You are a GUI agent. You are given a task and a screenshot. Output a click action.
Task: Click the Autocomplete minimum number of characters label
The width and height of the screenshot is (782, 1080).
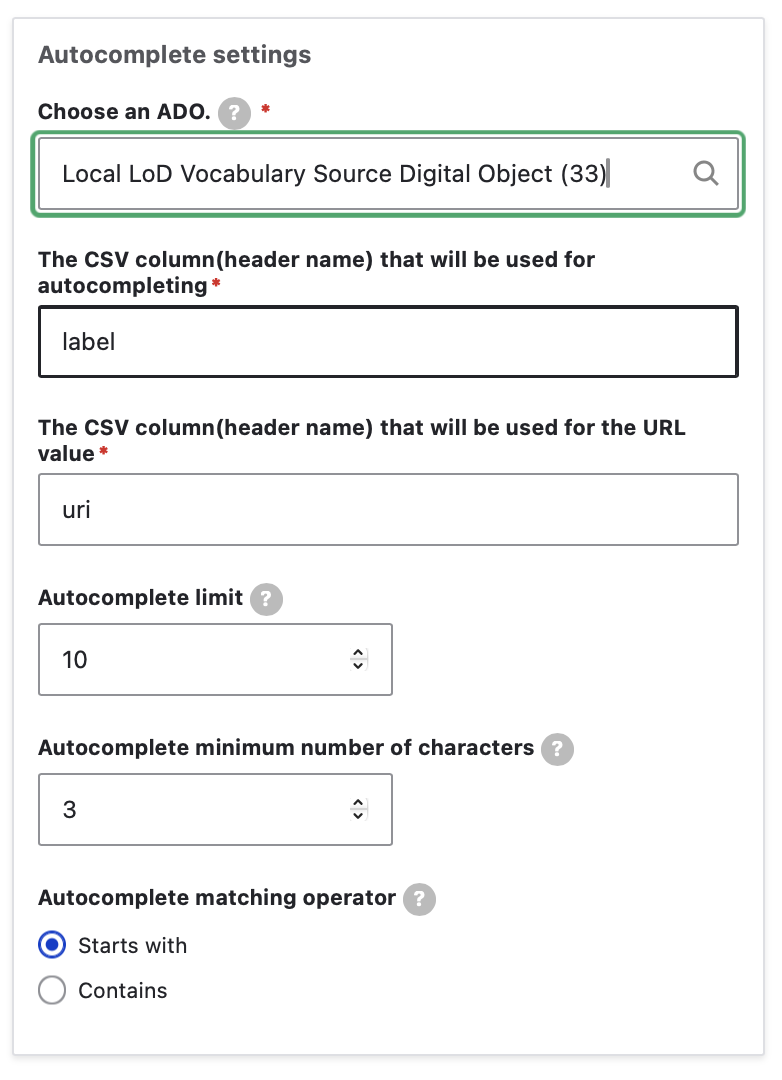click(x=286, y=748)
